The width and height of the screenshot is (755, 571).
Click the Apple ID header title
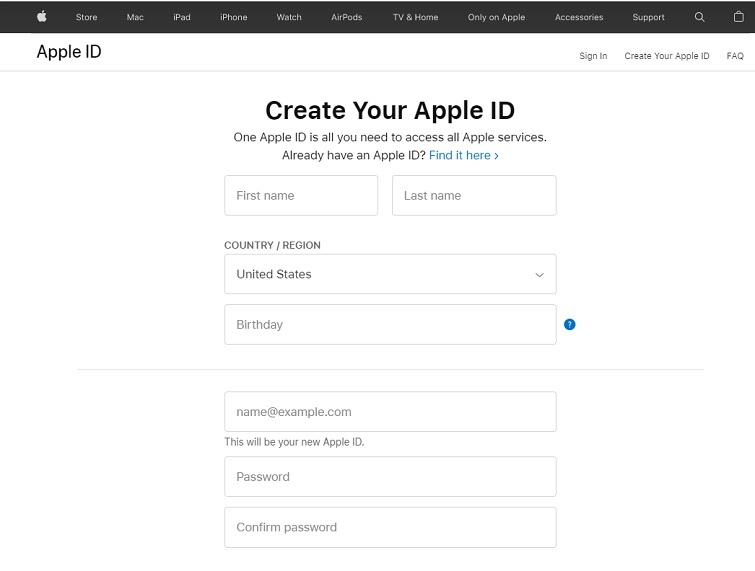pyautogui.click(x=69, y=52)
